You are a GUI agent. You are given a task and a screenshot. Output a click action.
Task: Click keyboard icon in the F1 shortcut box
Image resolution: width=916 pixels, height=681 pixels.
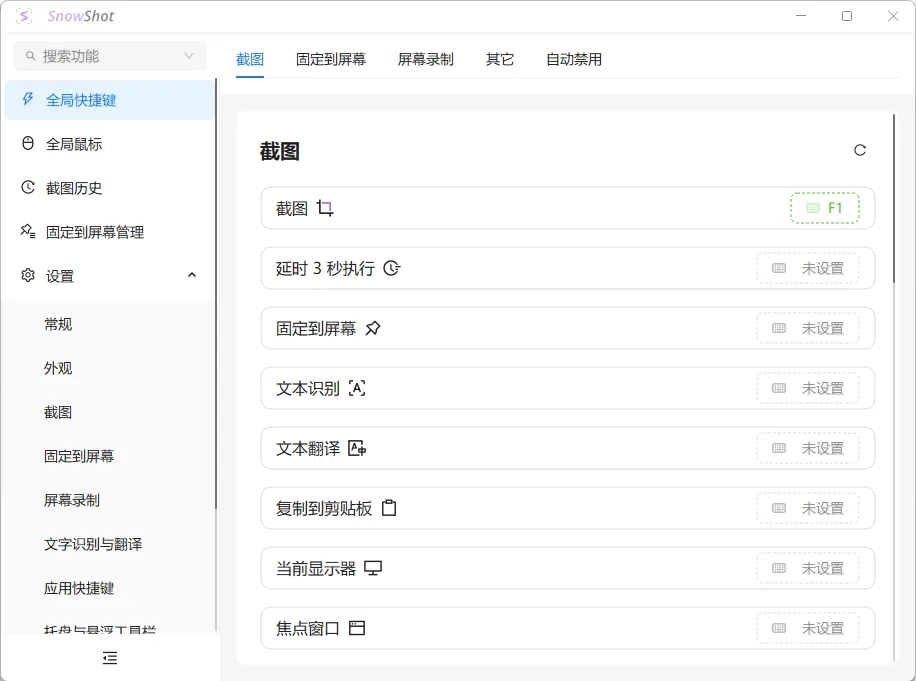point(813,208)
